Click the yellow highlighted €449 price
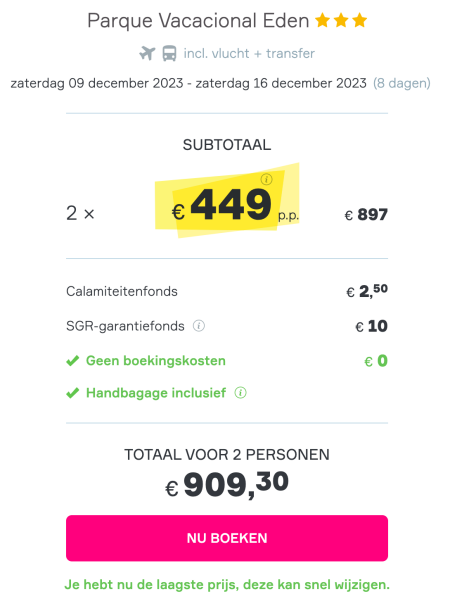Image resolution: width=450 pixels, height=599 pixels. pos(227,204)
